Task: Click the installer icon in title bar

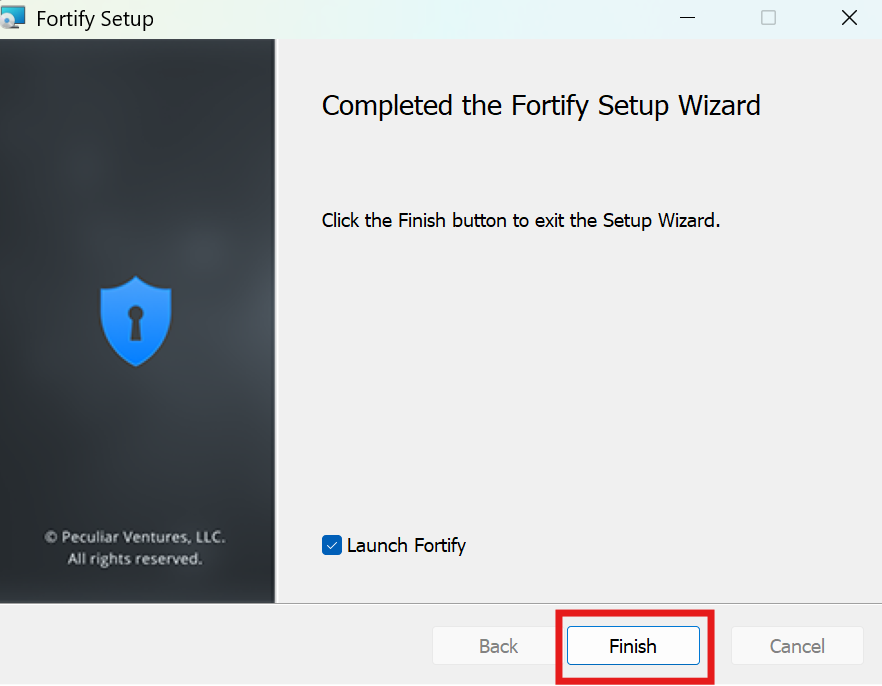Action: point(14,18)
